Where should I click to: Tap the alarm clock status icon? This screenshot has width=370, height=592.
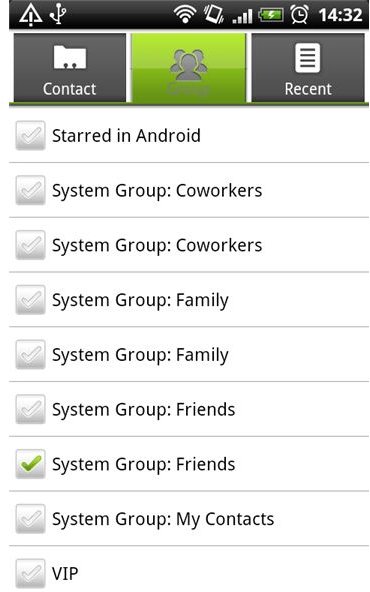(x=299, y=15)
